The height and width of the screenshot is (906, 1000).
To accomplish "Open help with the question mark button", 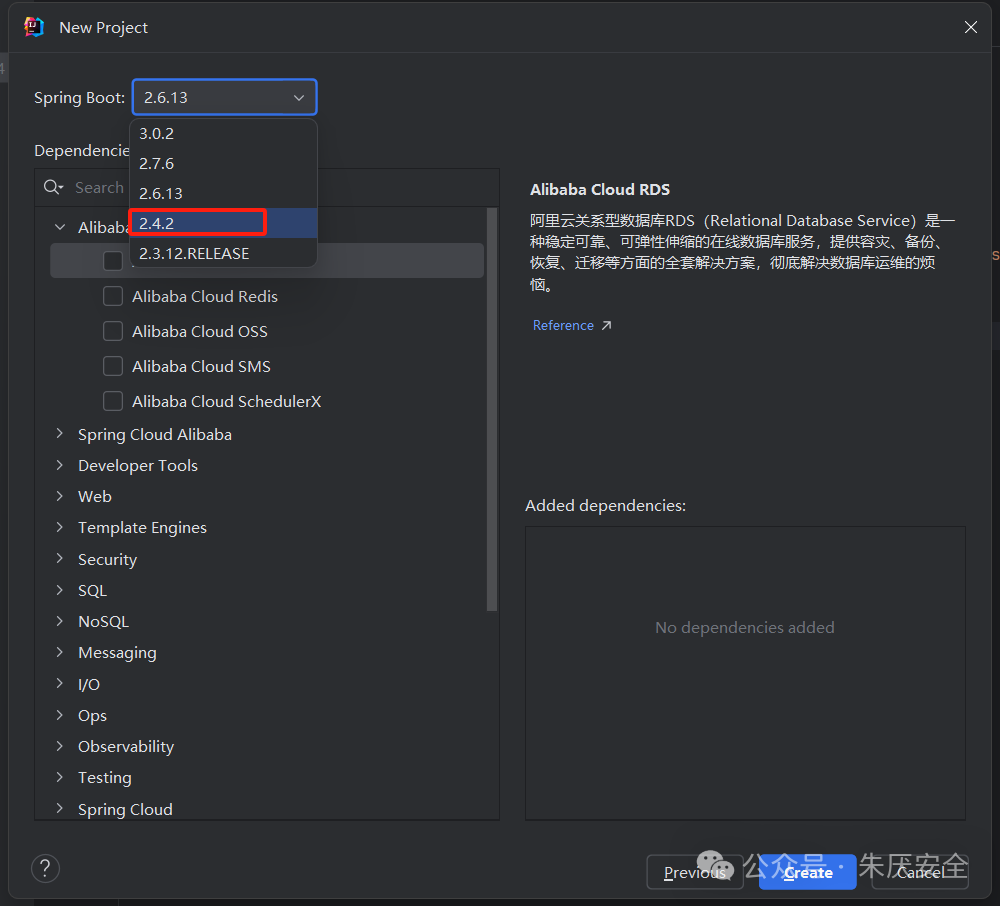I will pos(45,868).
